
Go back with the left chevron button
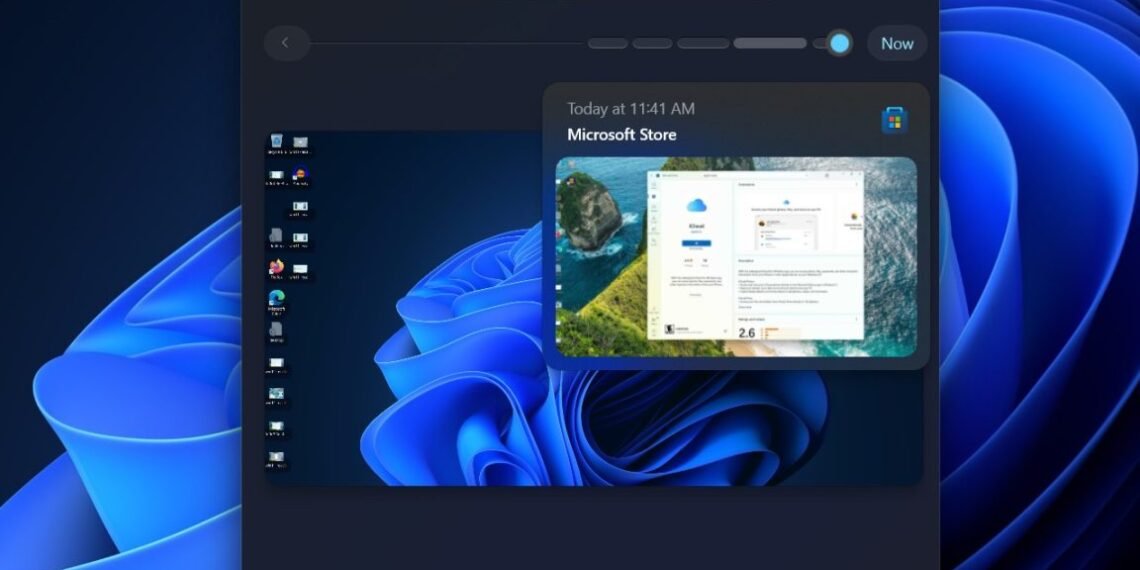pos(286,43)
